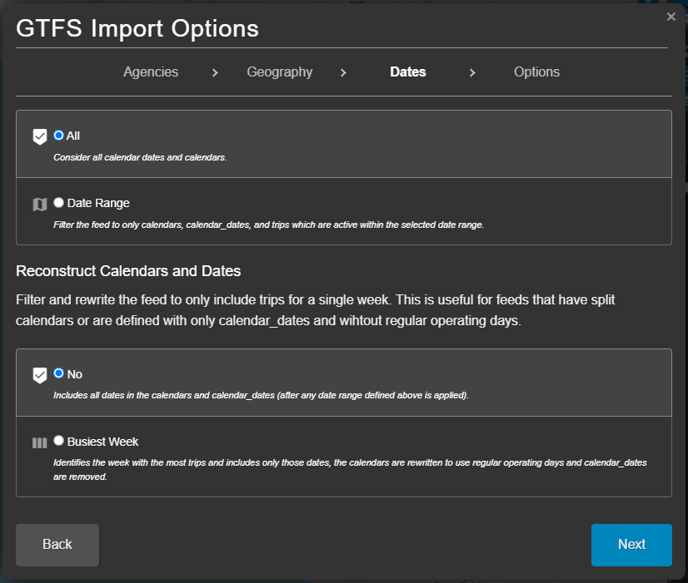Select the All radio button

click(58, 135)
